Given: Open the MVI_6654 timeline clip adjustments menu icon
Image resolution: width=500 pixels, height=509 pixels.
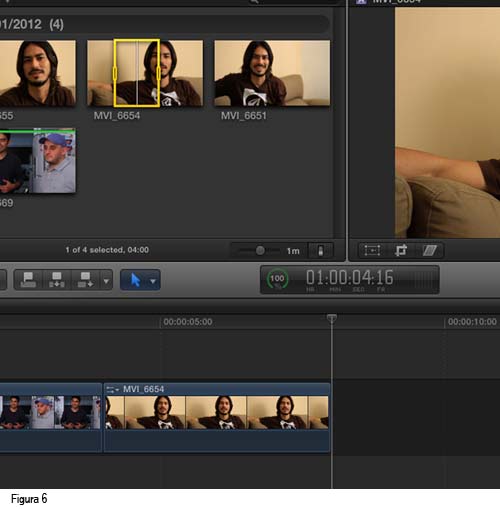Looking at the screenshot, I should (x=112, y=389).
